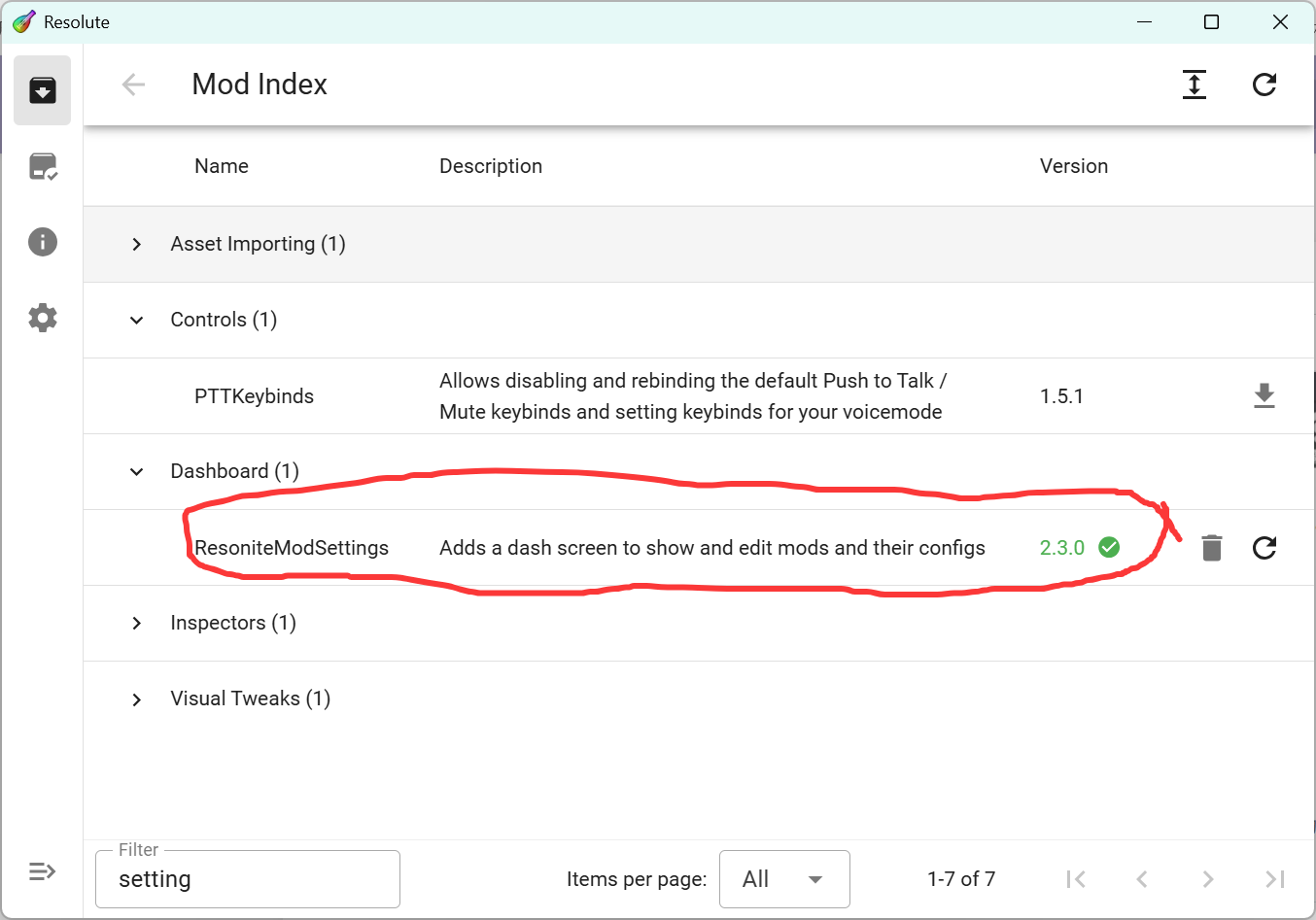Expand the sidebar menu at bottom left
Viewport: 1316px width, 920px height.
42,871
